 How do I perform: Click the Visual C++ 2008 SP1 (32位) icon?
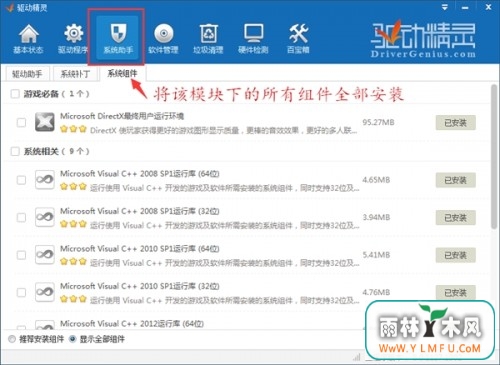coord(45,217)
